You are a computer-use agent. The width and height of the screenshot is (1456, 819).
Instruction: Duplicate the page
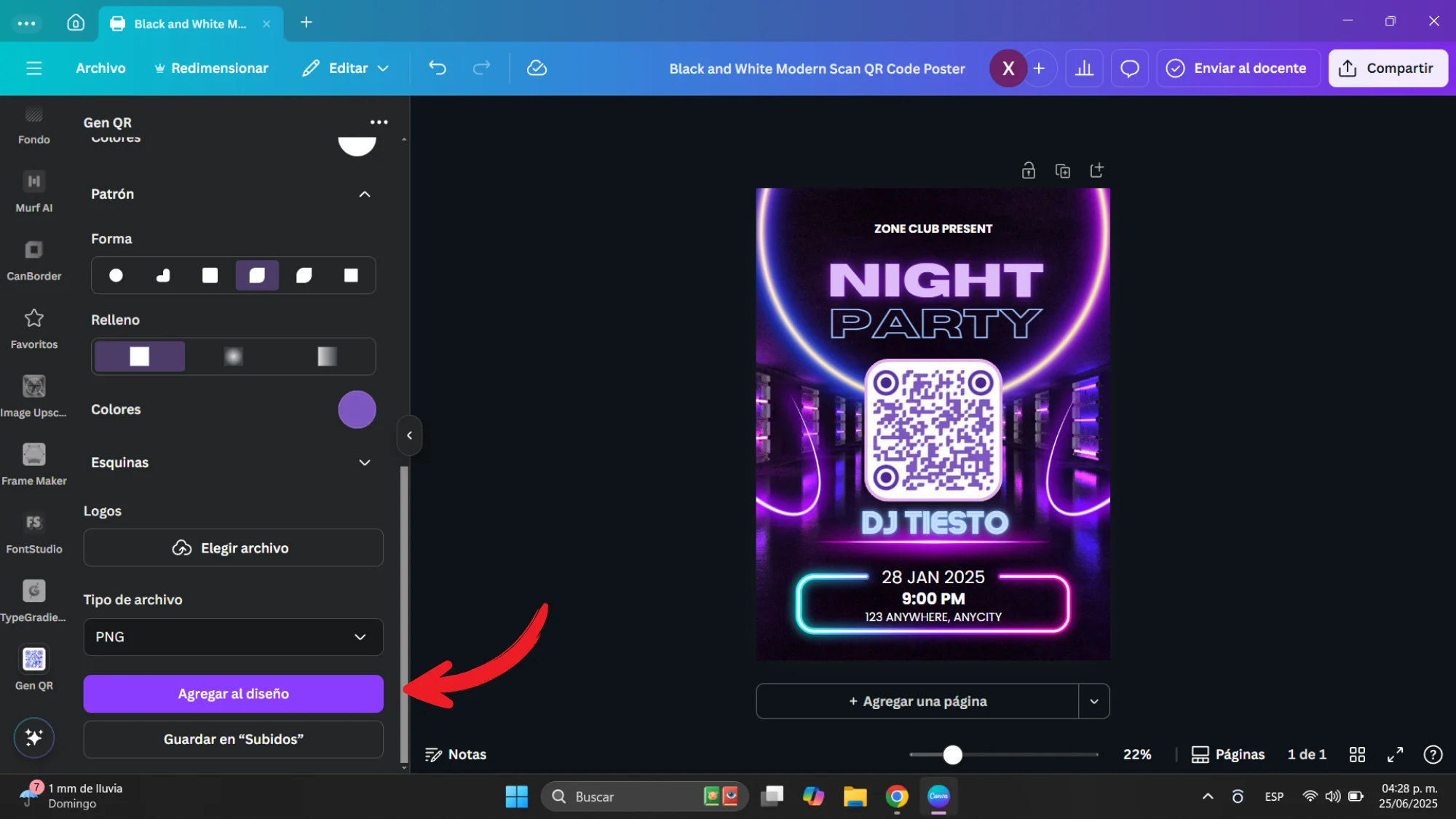1062,170
